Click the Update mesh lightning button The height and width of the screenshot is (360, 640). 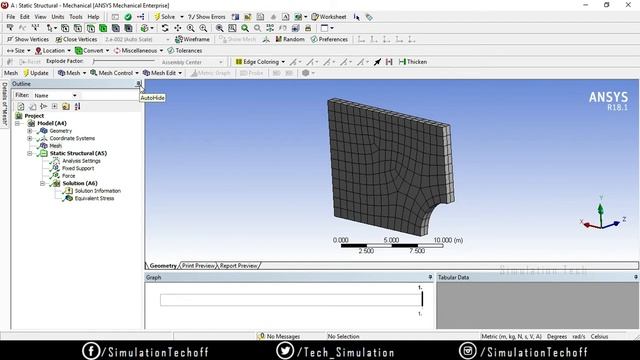click(x=36, y=73)
